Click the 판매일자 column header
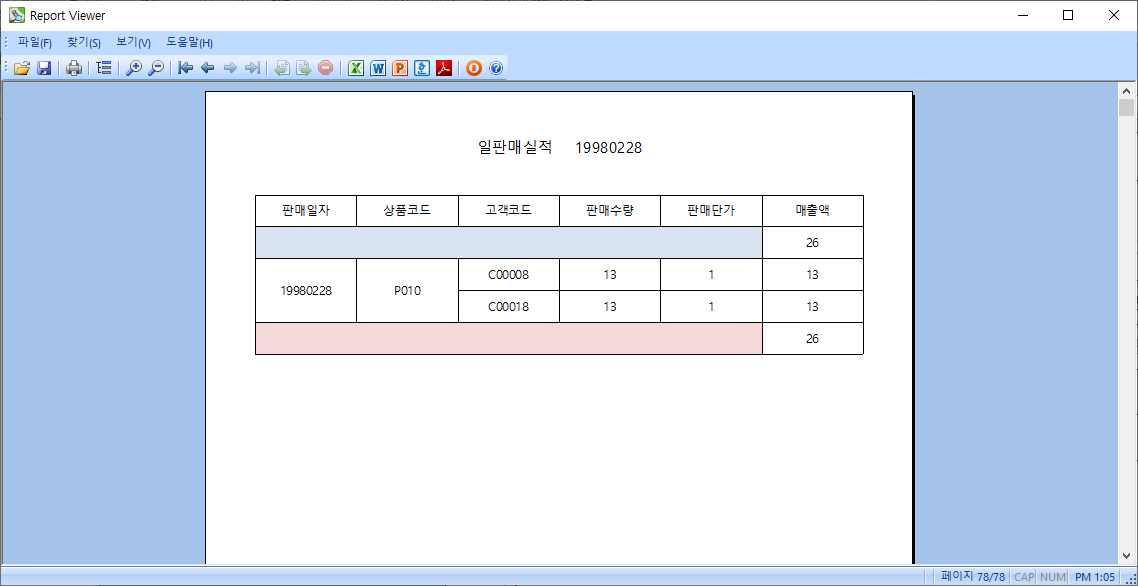Image resolution: width=1138 pixels, height=586 pixels. click(x=306, y=211)
